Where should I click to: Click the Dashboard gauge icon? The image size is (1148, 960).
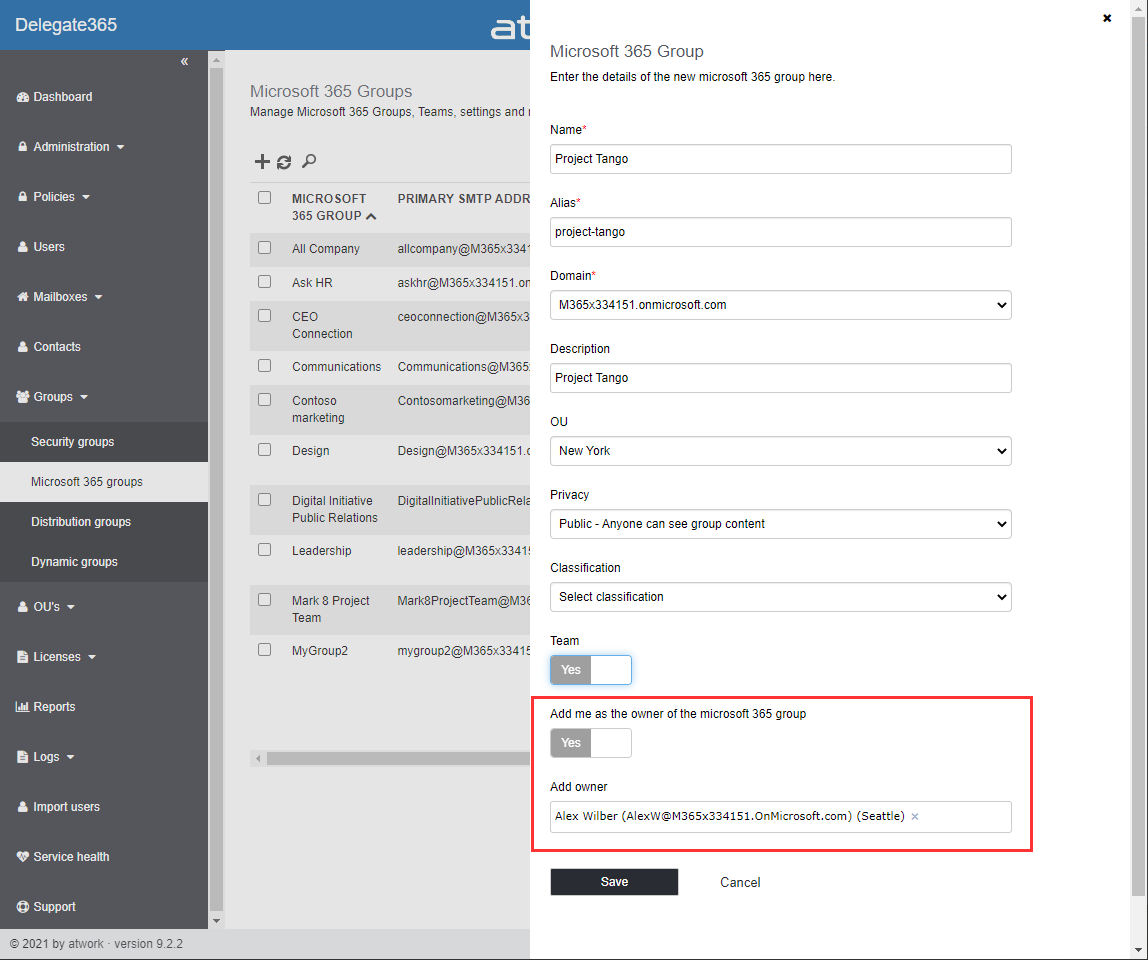click(23, 97)
